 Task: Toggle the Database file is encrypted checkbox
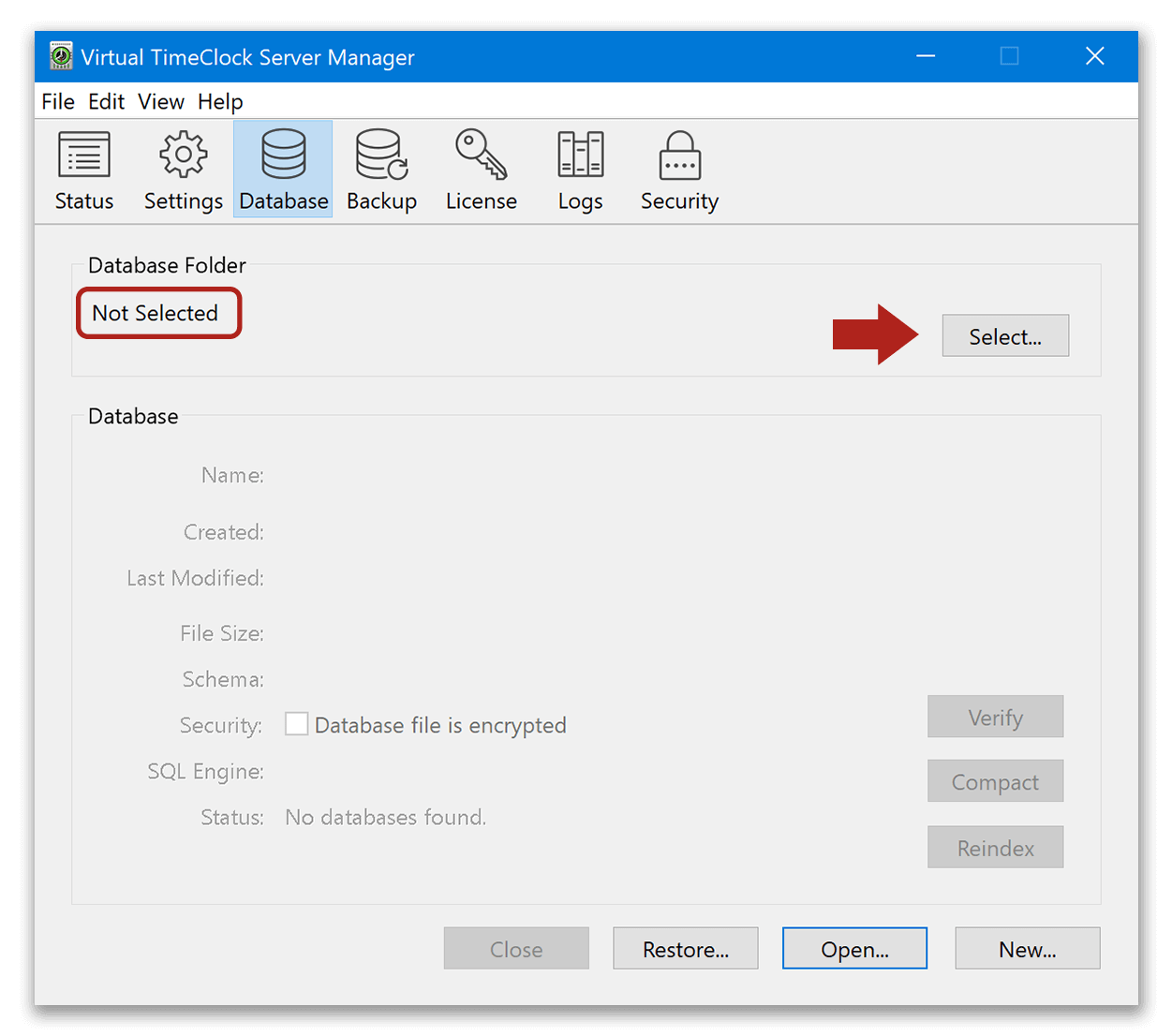[296, 724]
